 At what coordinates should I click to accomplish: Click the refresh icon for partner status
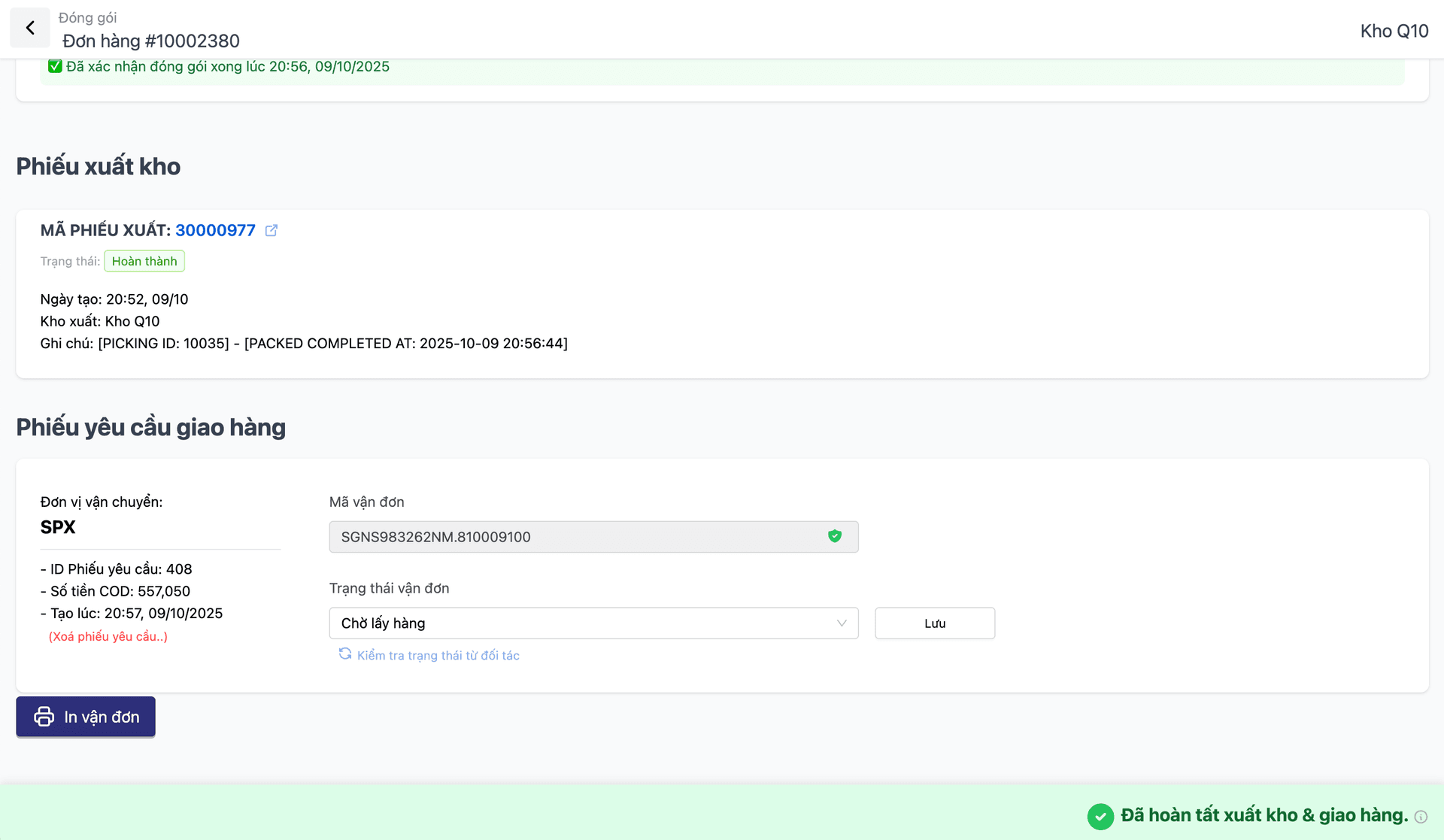[x=345, y=654]
